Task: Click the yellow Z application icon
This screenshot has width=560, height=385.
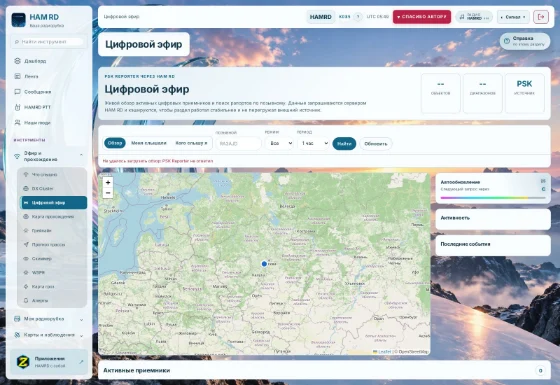Action: pos(23,361)
